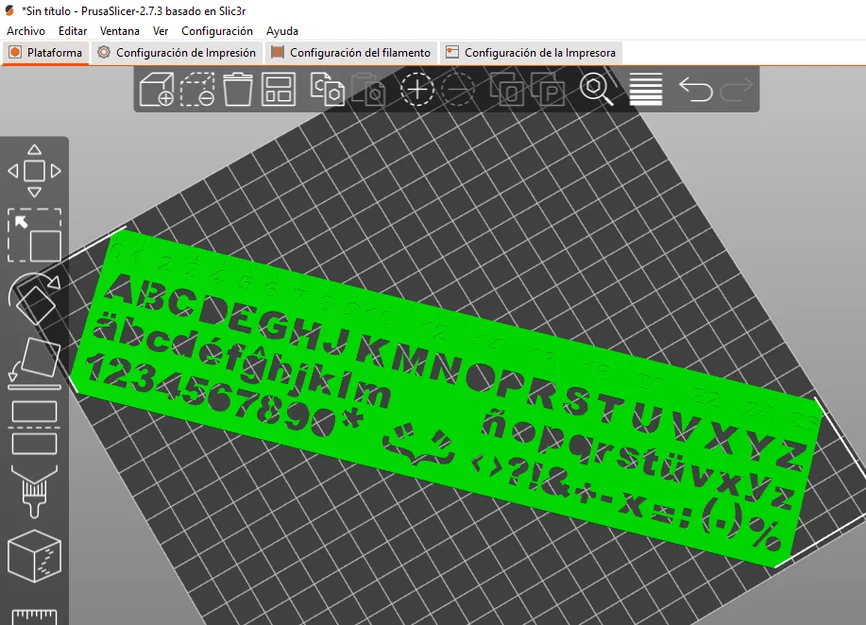Switch to Configuración de la Impresora tab
This screenshot has height=625, width=866.
click(x=531, y=53)
